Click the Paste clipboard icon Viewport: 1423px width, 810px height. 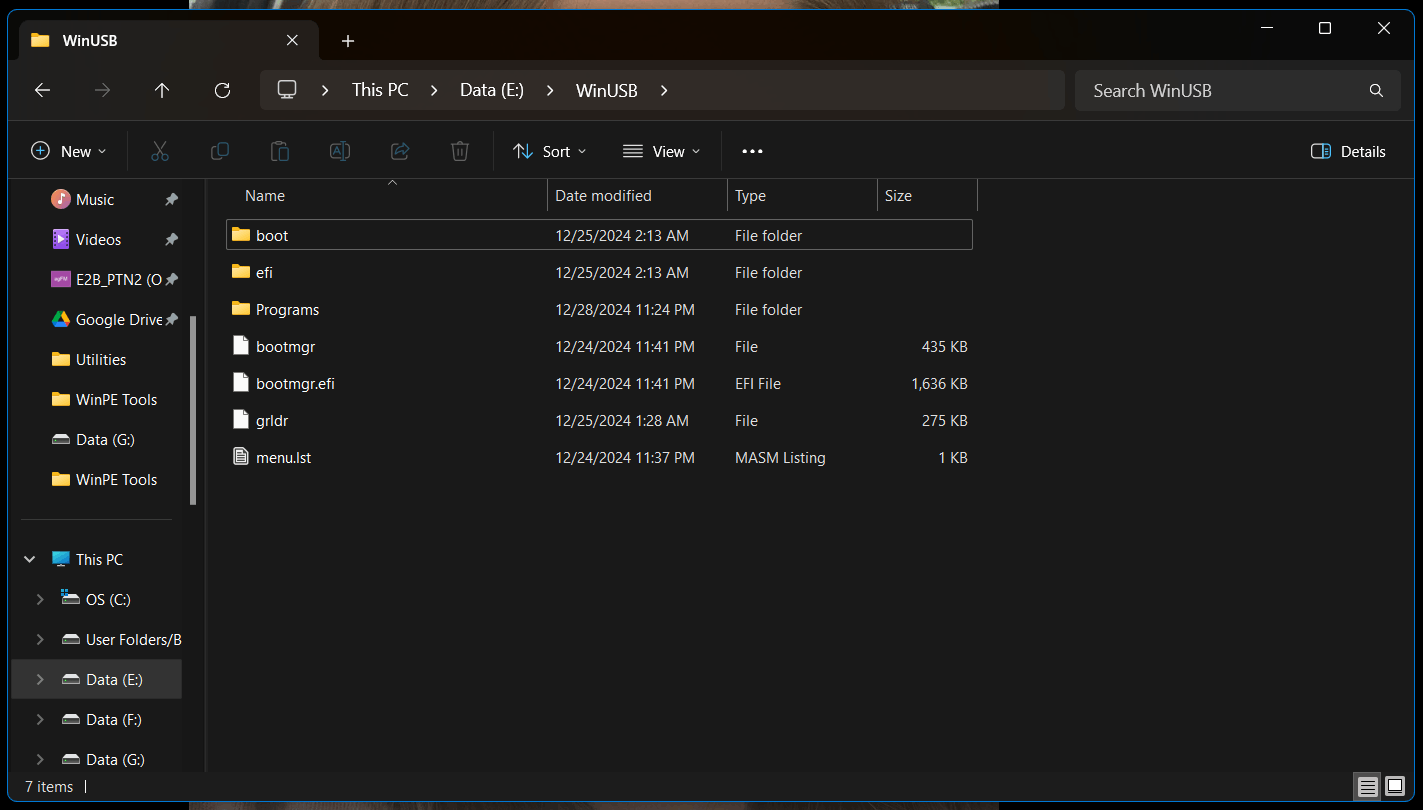pos(280,151)
